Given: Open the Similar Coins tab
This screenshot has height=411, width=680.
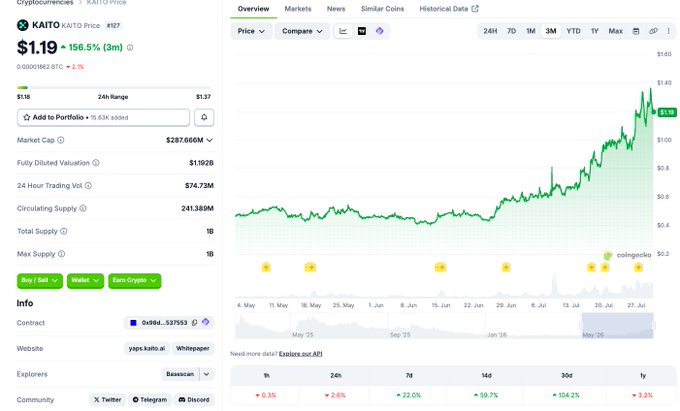Looking at the screenshot, I should click(x=382, y=9).
